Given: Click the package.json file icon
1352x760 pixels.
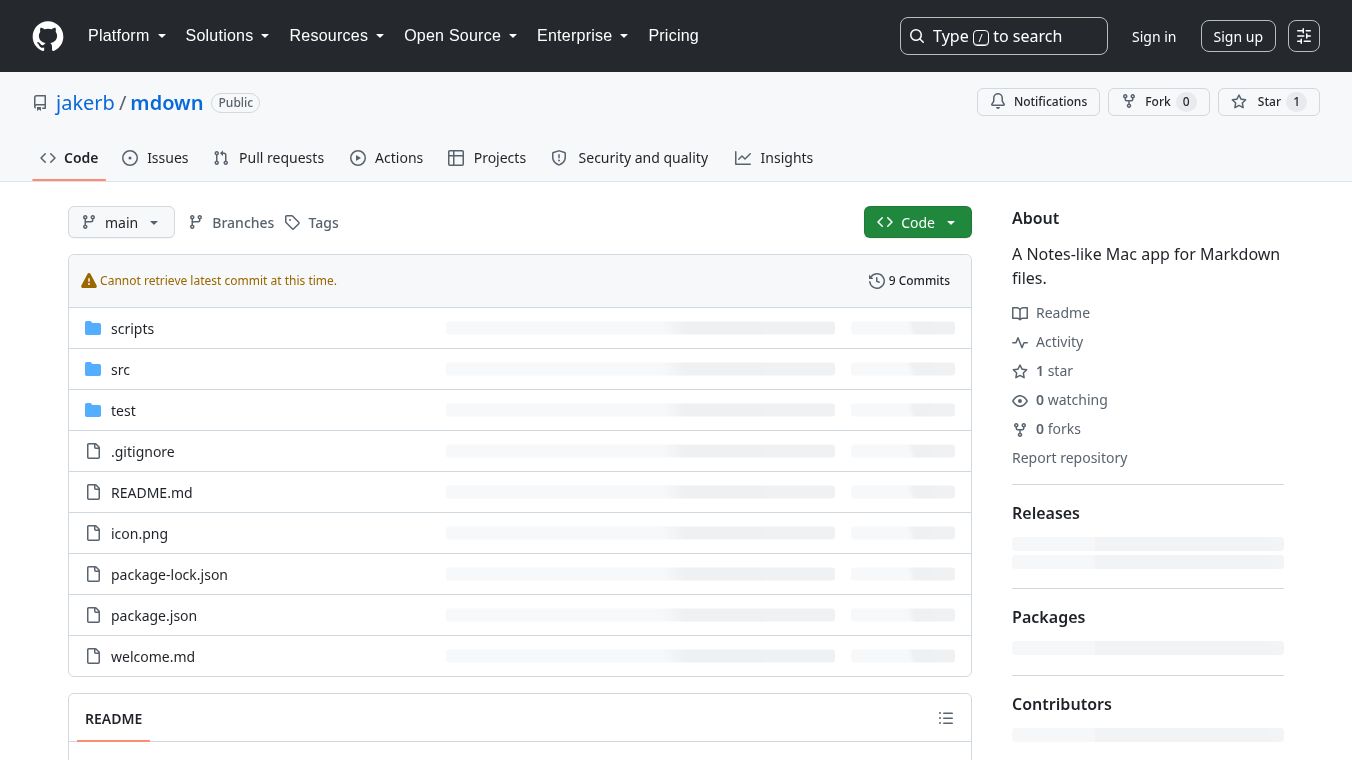Looking at the screenshot, I should [93, 615].
